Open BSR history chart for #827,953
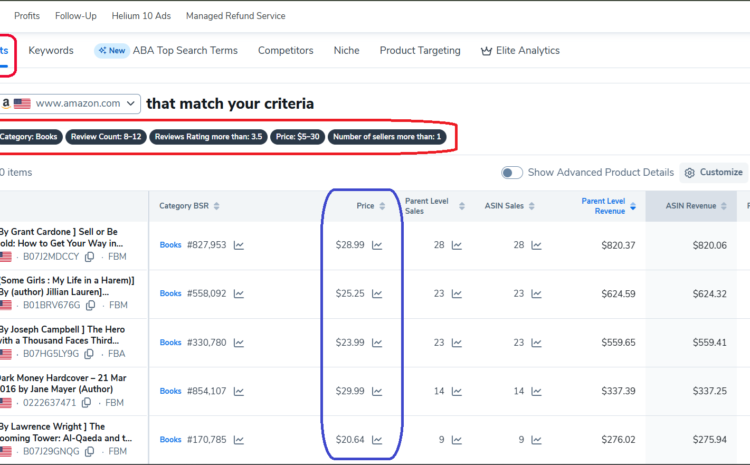Viewport: 750px width, 465px height. pyautogui.click(x=239, y=245)
